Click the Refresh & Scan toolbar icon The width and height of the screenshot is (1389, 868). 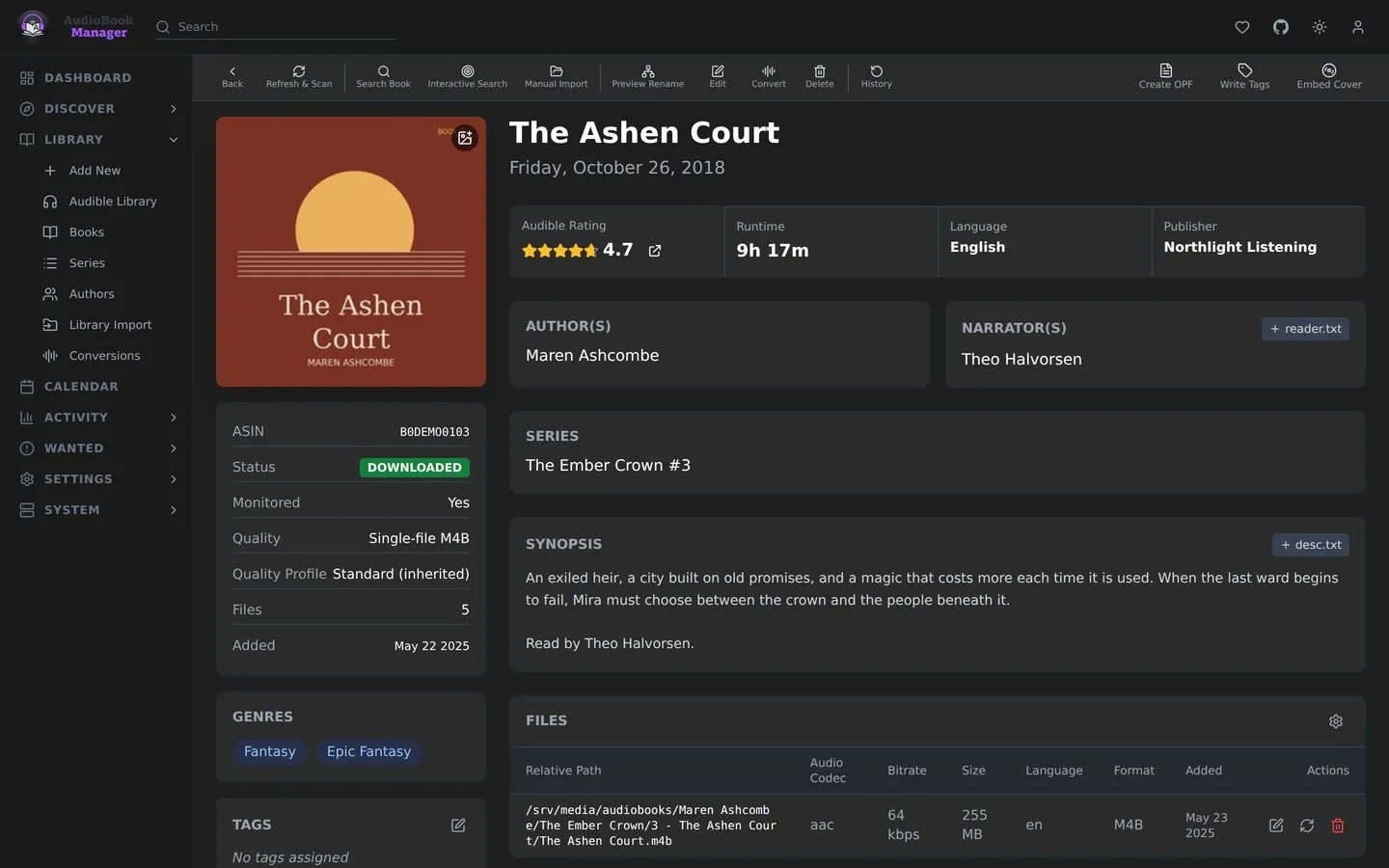pos(299,77)
